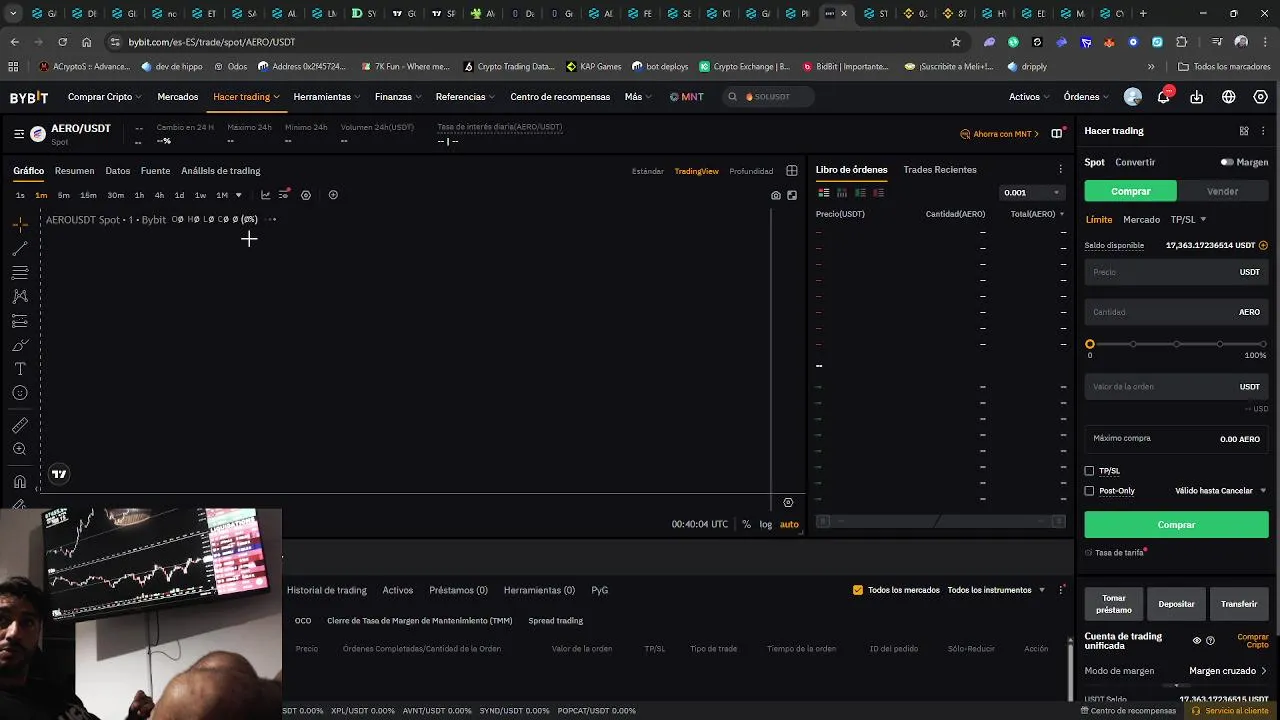Select the brush drawing tool
This screenshot has width=1280, height=720.
(20, 345)
